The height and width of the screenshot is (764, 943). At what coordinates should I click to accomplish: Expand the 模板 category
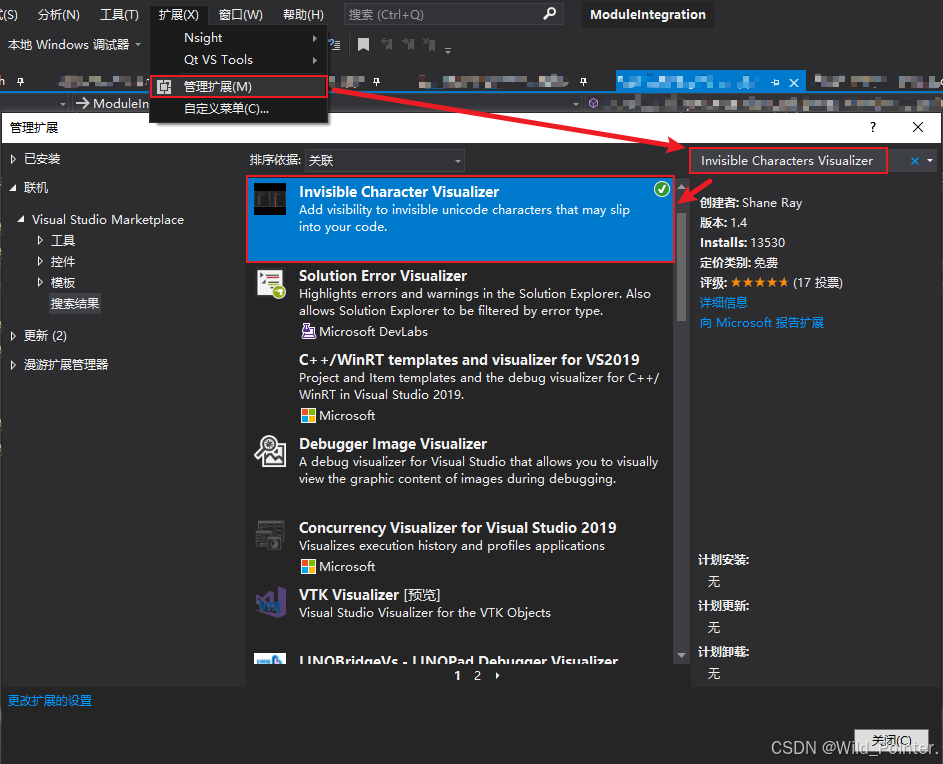point(40,282)
